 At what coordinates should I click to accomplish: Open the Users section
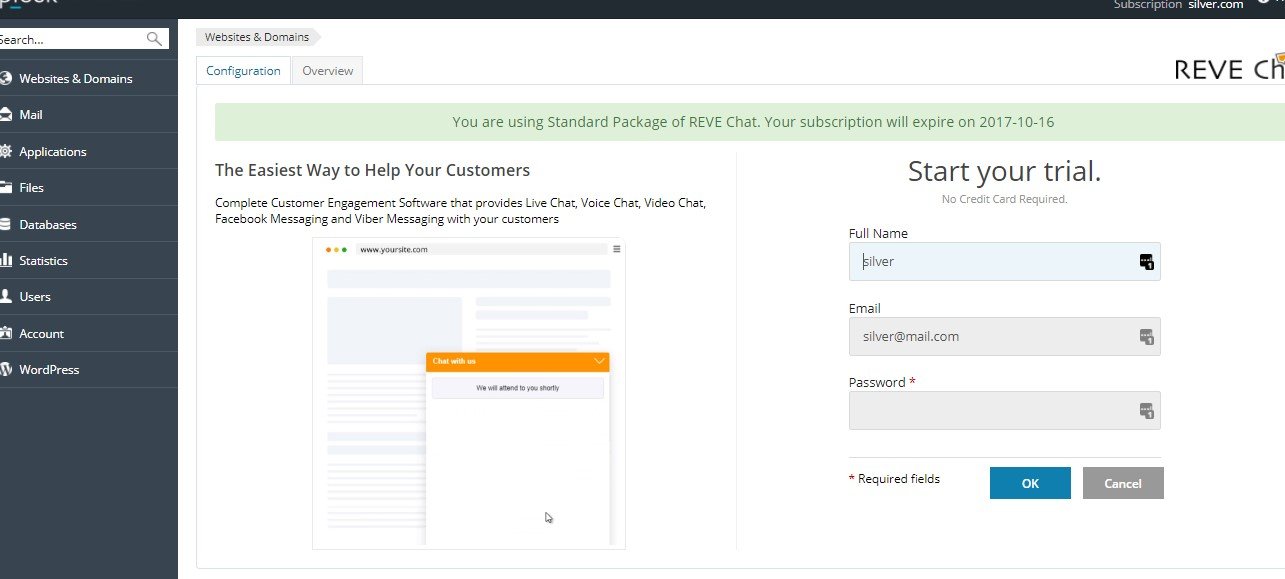pyautogui.click(x=34, y=297)
